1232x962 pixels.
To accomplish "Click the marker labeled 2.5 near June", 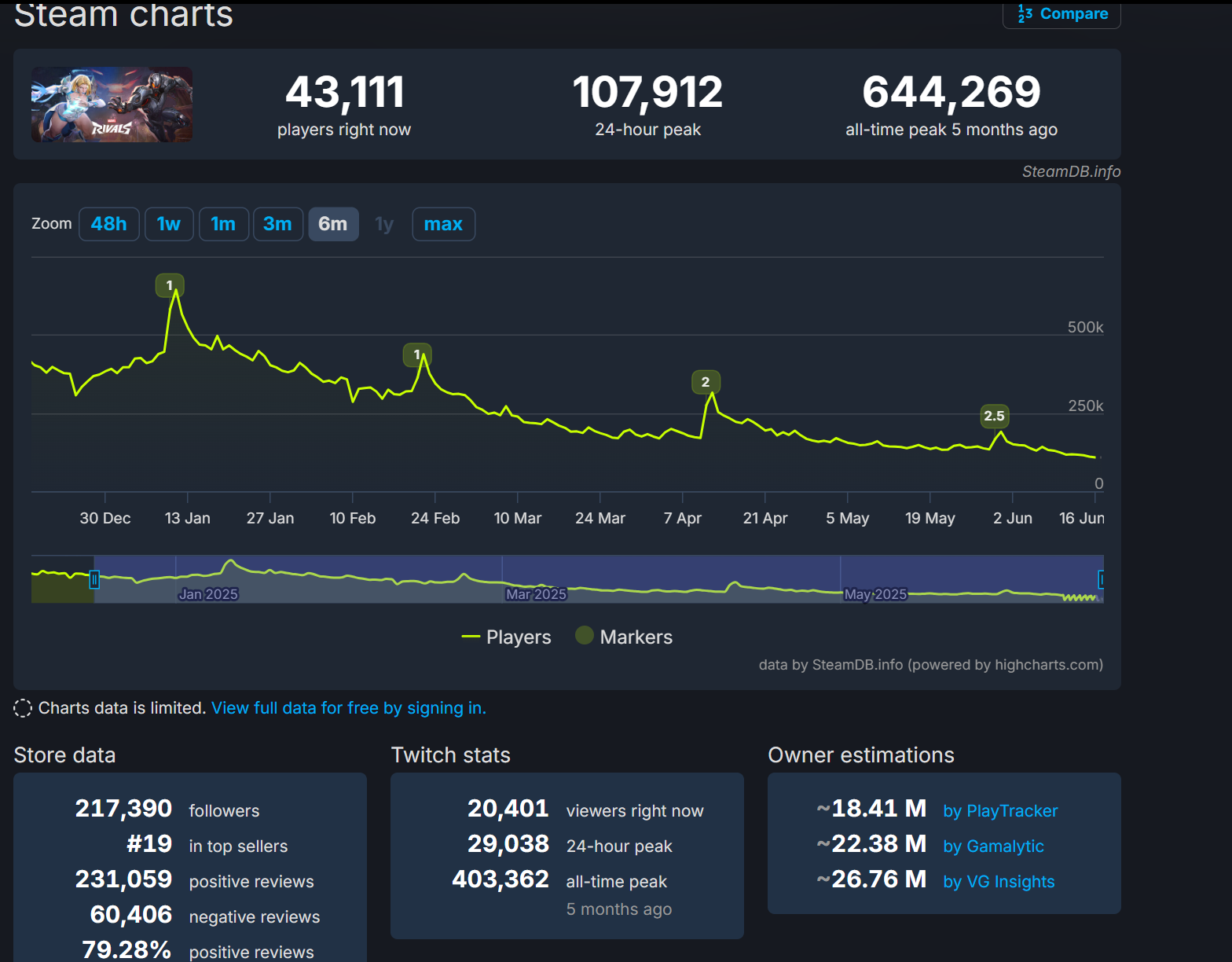I will pyautogui.click(x=995, y=416).
